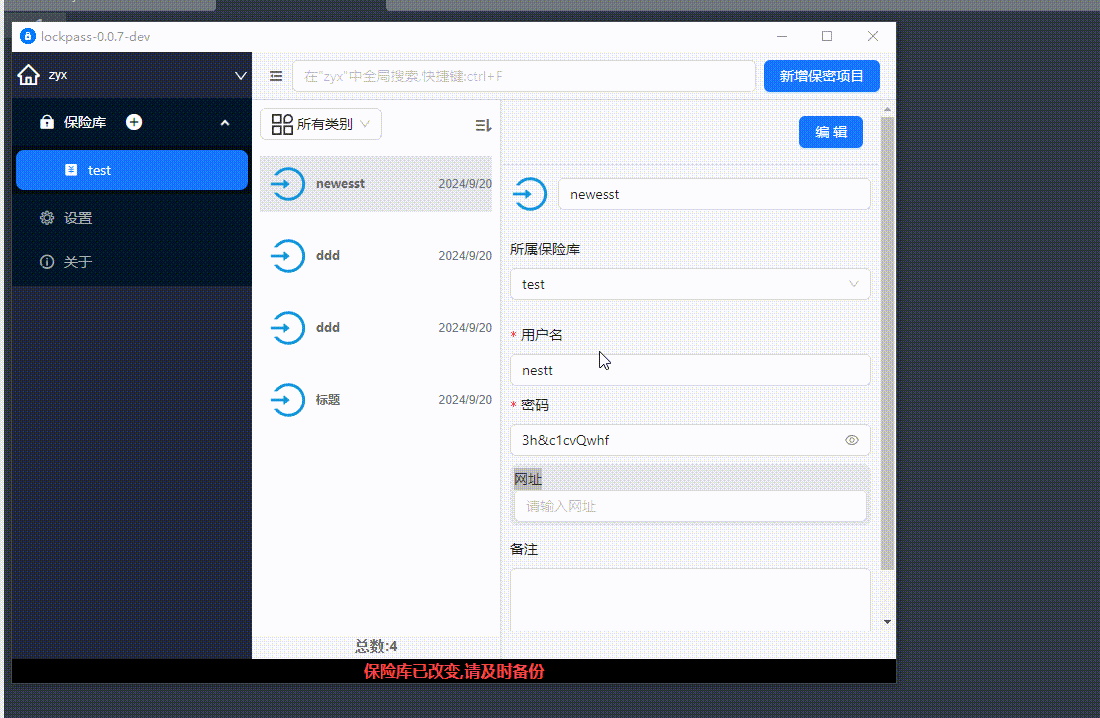The image size is (1100, 718).
Task: Click the large login icon in detail panel
Action: 529,195
